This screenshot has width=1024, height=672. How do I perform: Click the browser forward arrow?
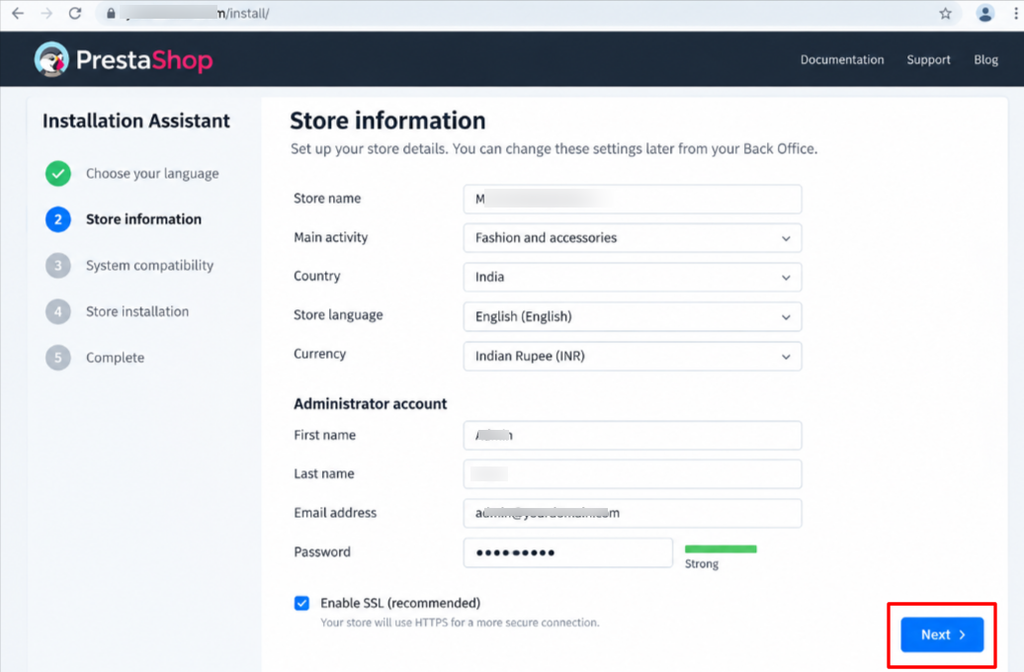(46, 13)
